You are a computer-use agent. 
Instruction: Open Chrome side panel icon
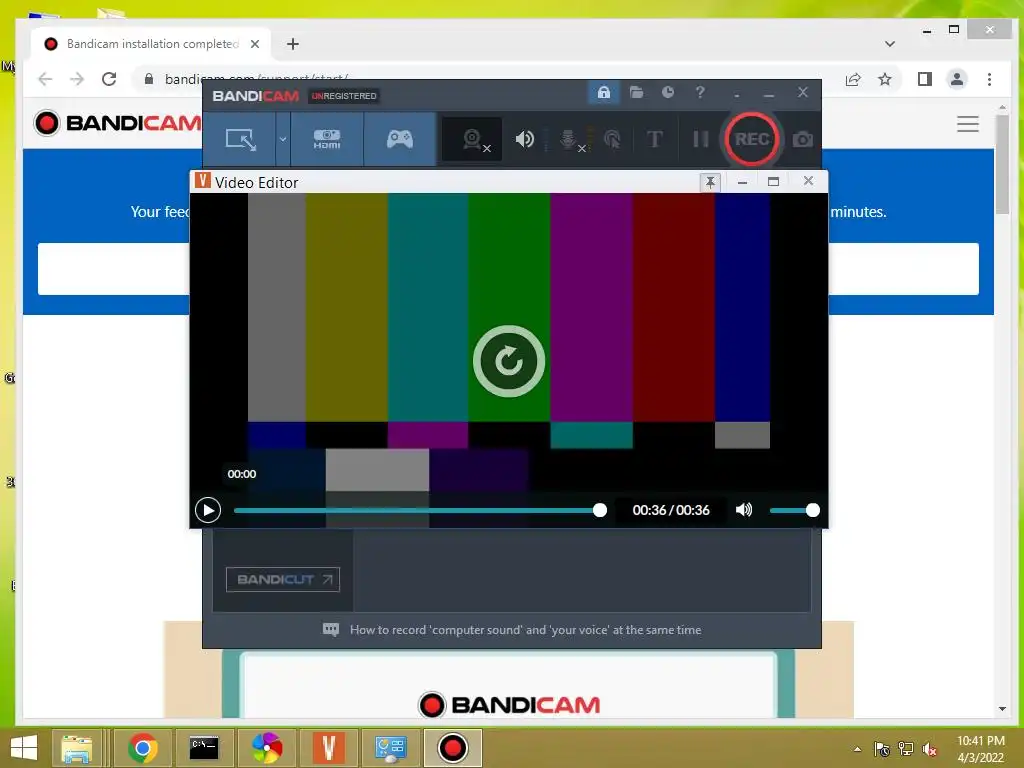point(924,79)
